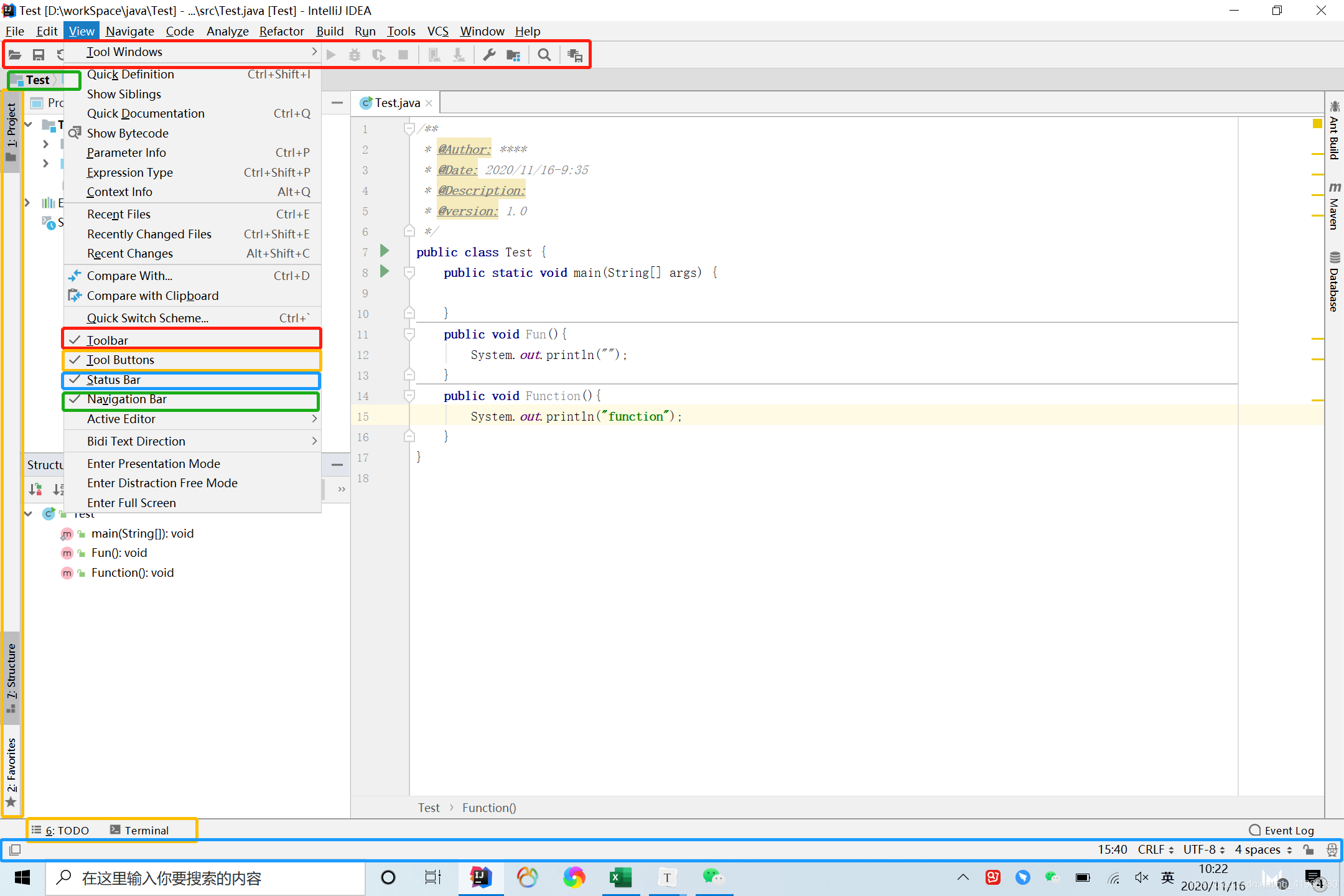This screenshot has height=896, width=1344.
Task: Run main method from the line 8 gutter icon
Action: pos(385,271)
